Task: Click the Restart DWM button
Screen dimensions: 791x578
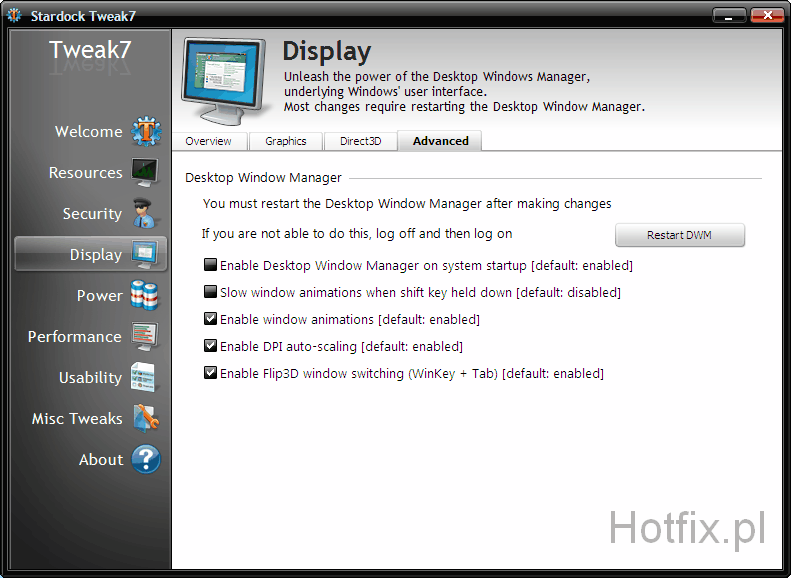Action: [x=680, y=235]
